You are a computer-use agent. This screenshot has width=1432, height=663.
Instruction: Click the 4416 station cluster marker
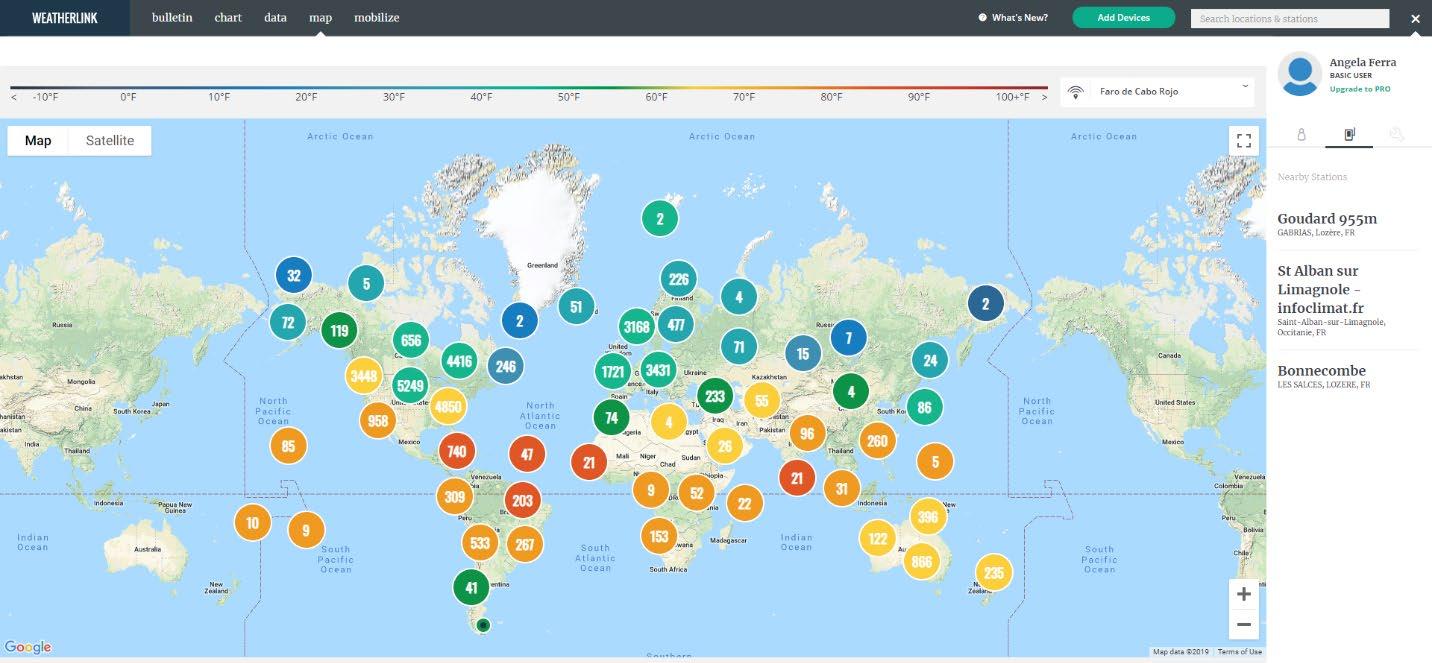click(x=459, y=361)
